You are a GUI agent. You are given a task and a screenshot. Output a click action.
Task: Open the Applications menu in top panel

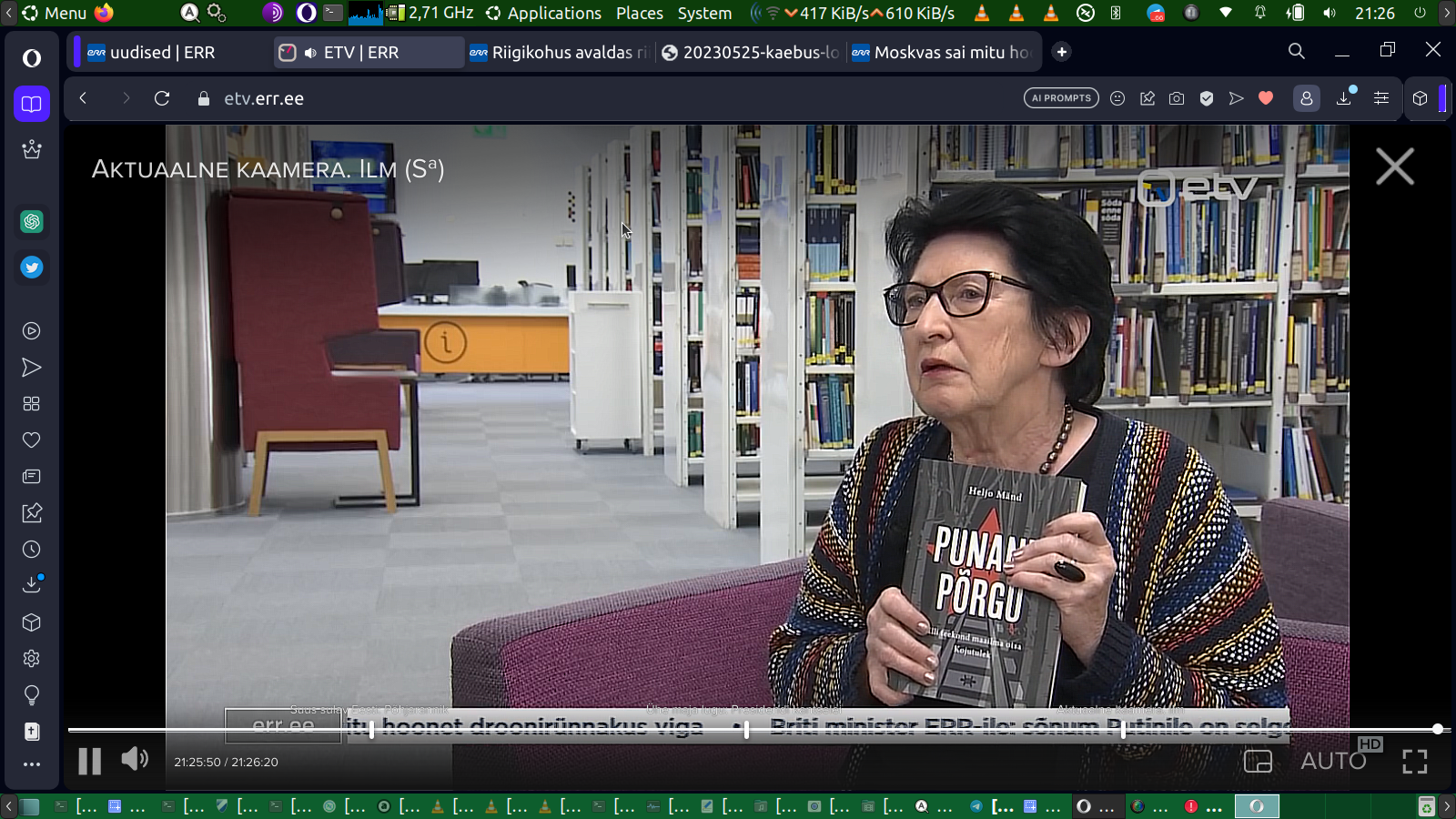544,13
